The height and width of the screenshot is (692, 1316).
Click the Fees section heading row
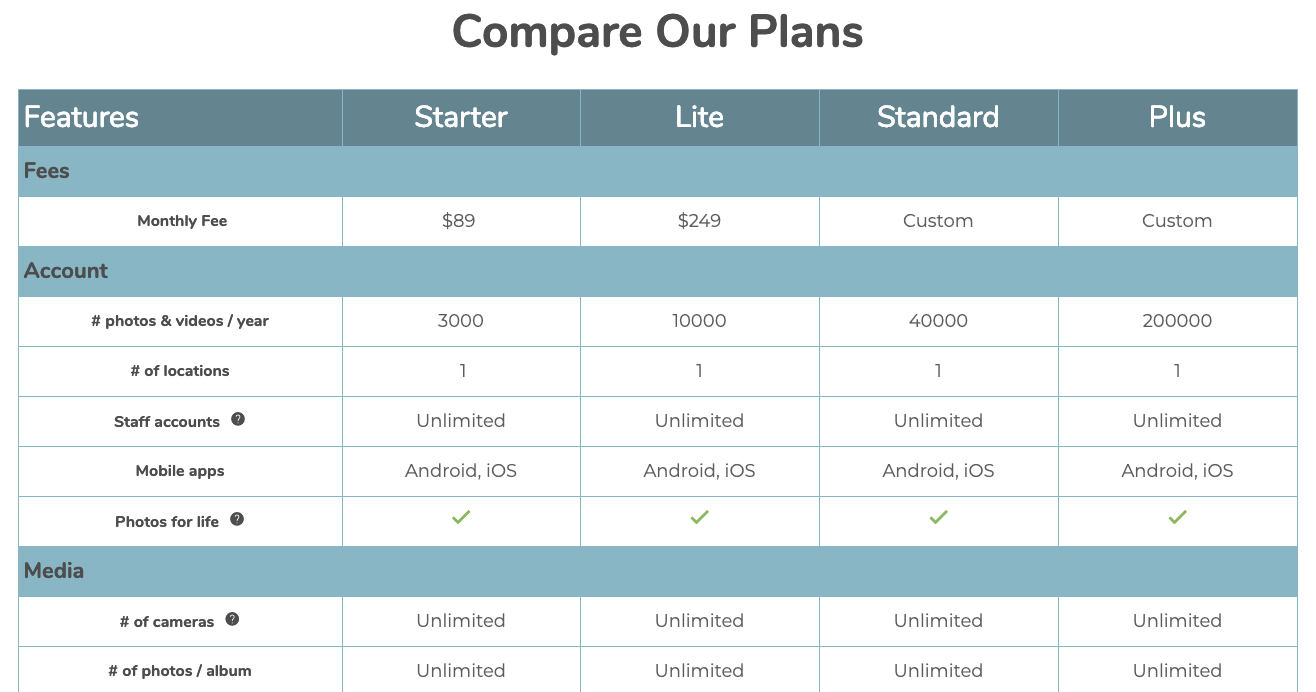[658, 171]
